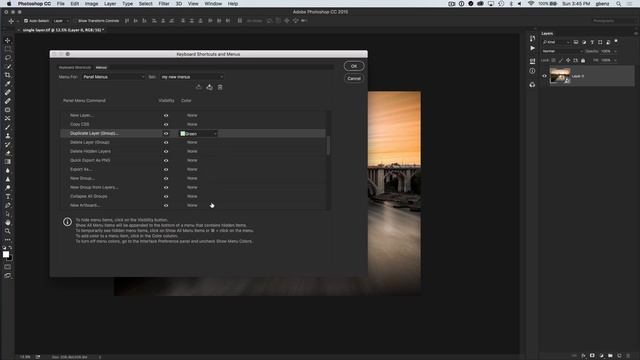
Task: Select the Clone Stamp tool
Action: tap(7, 136)
